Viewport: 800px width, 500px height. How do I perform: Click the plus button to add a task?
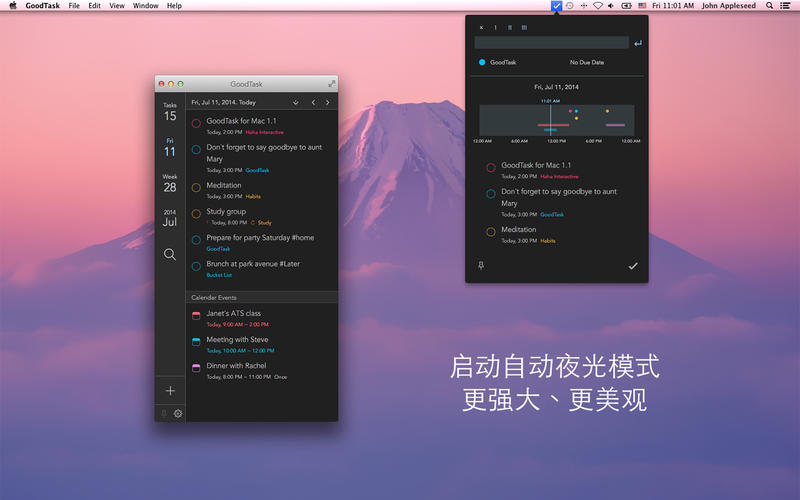tap(170, 391)
